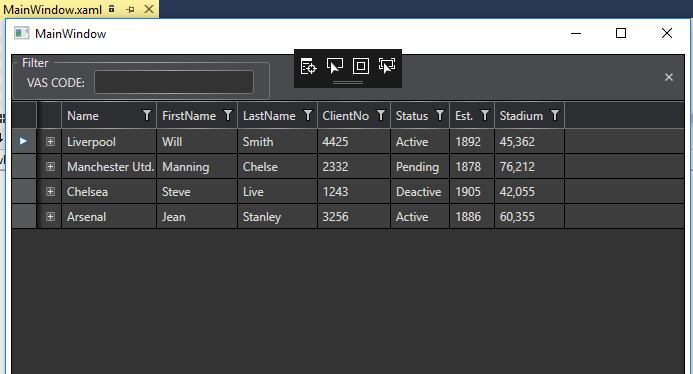This screenshot has width=693, height=374.
Task: Close the MainWindow.xaml tab
Action: 149,9
